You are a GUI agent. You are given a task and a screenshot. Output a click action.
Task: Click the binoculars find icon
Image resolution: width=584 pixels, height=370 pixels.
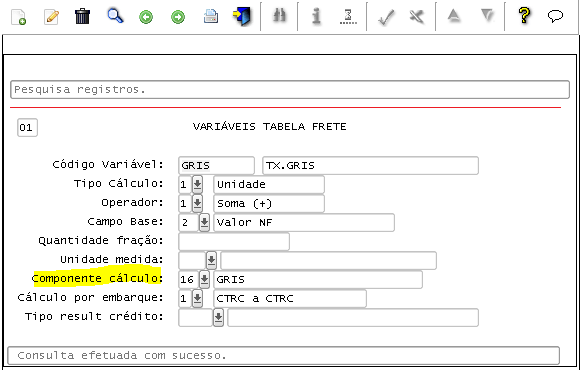(x=279, y=16)
